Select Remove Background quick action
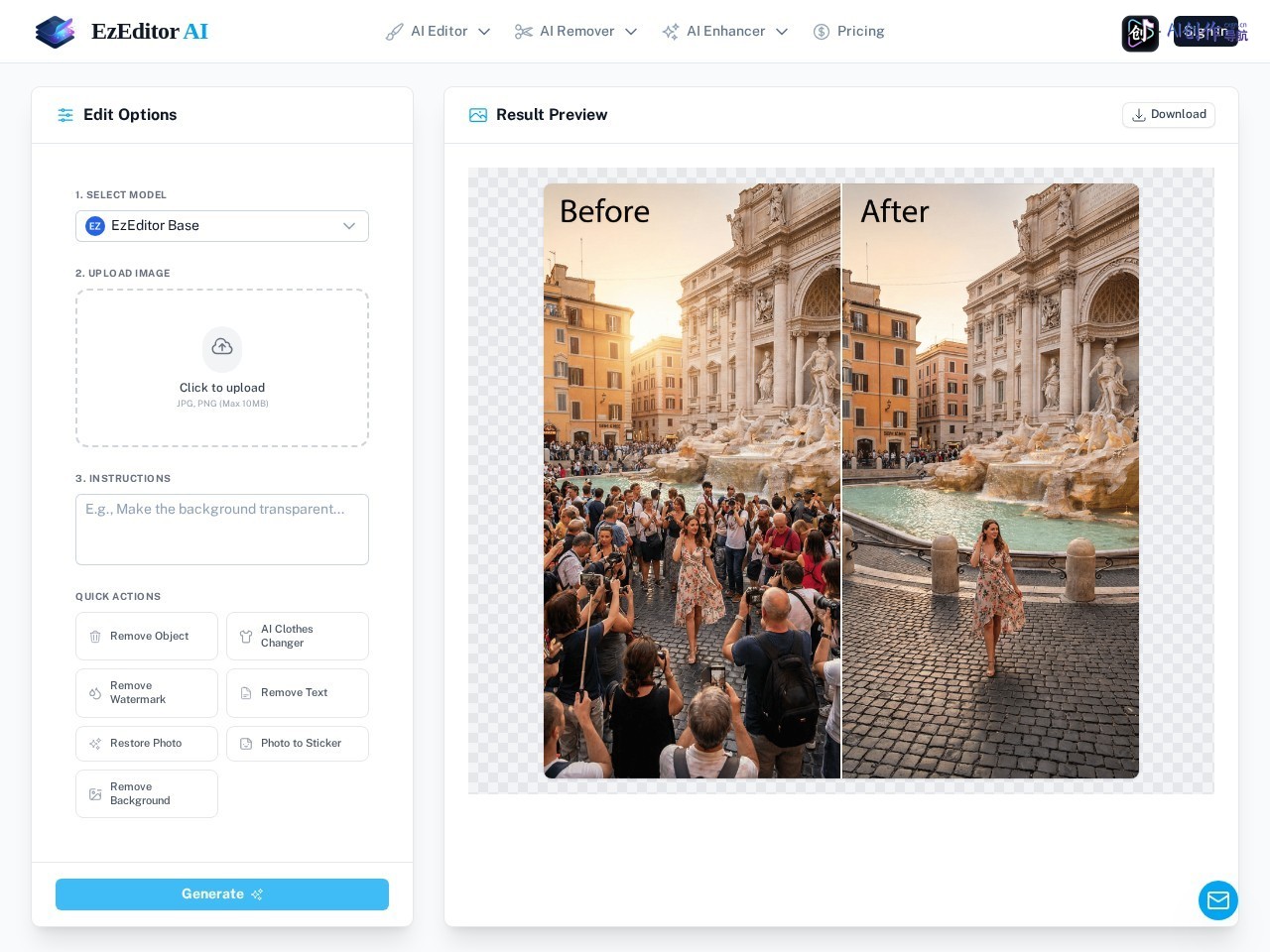The width and height of the screenshot is (1270, 952). tap(147, 794)
